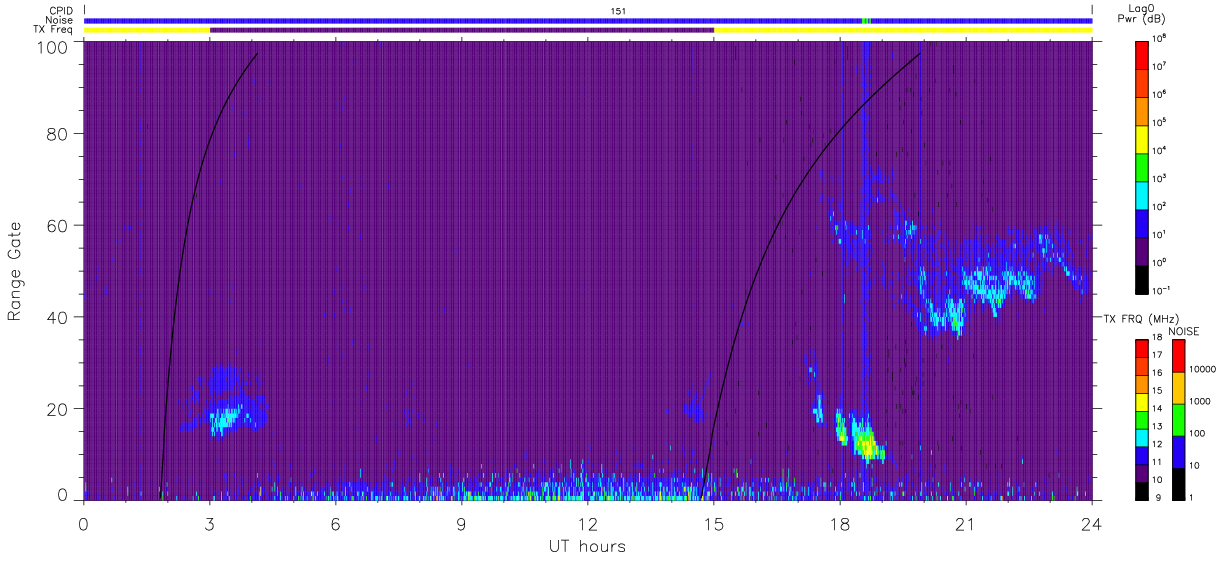Viewport: 1228px width, 567px height.
Task: Click y-axis tick label "60"
Action: pos(58,225)
